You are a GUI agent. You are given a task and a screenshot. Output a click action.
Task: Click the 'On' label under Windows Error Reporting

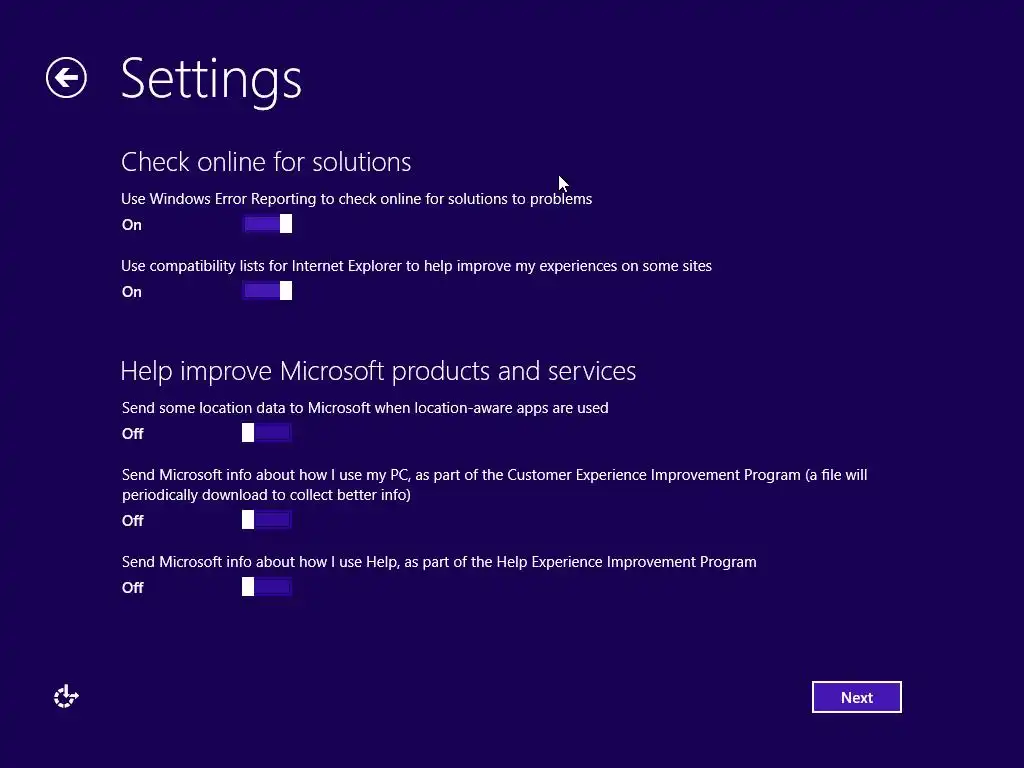[x=132, y=225]
